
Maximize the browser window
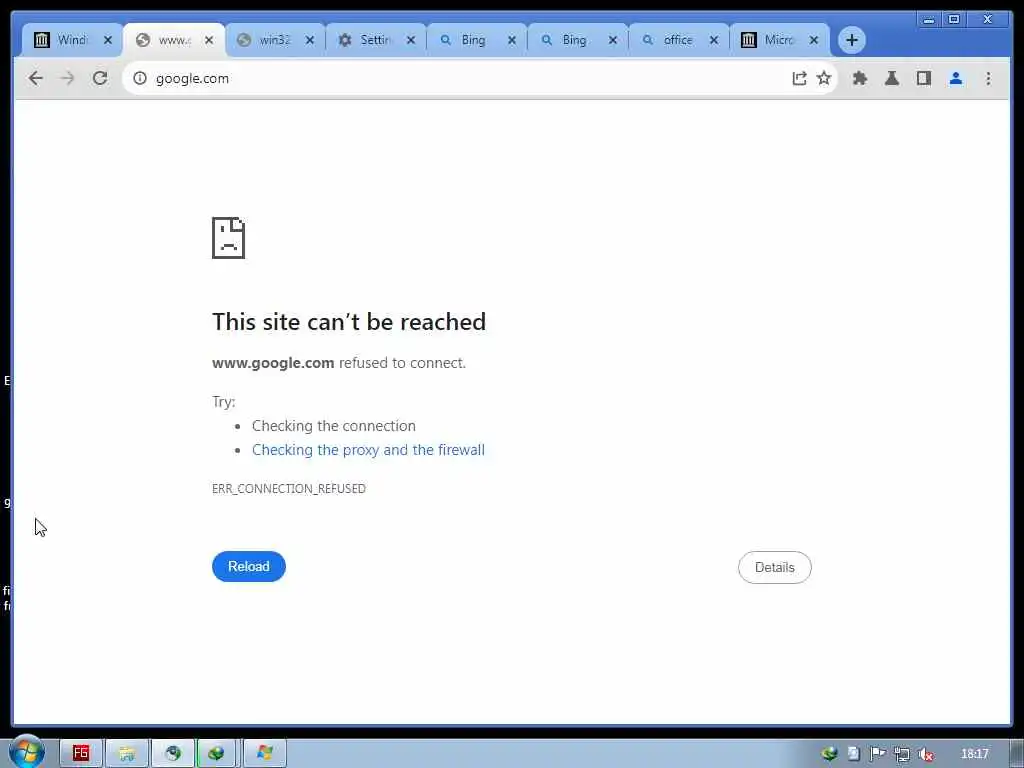(954, 20)
